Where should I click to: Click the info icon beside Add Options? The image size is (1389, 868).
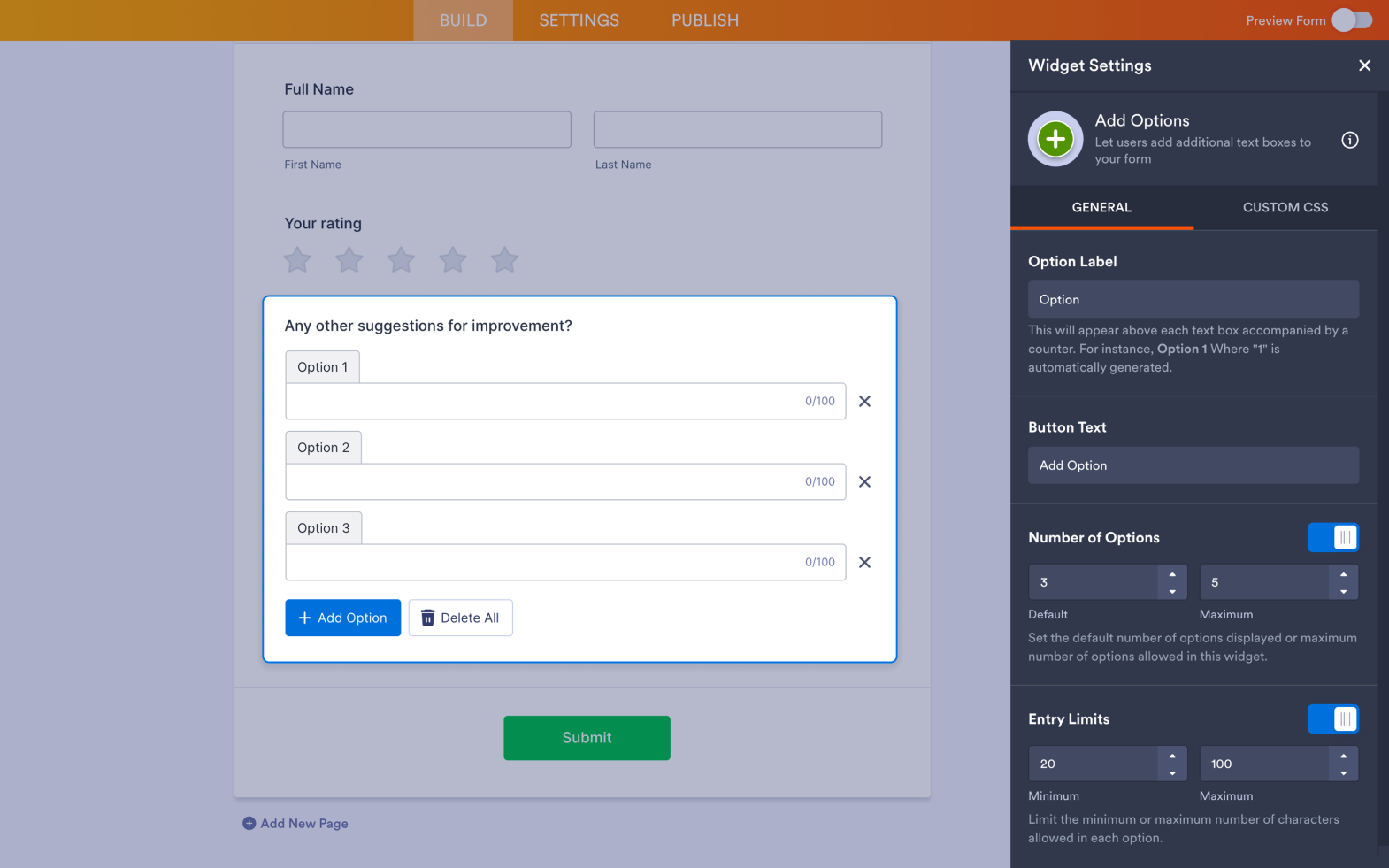1350,140
